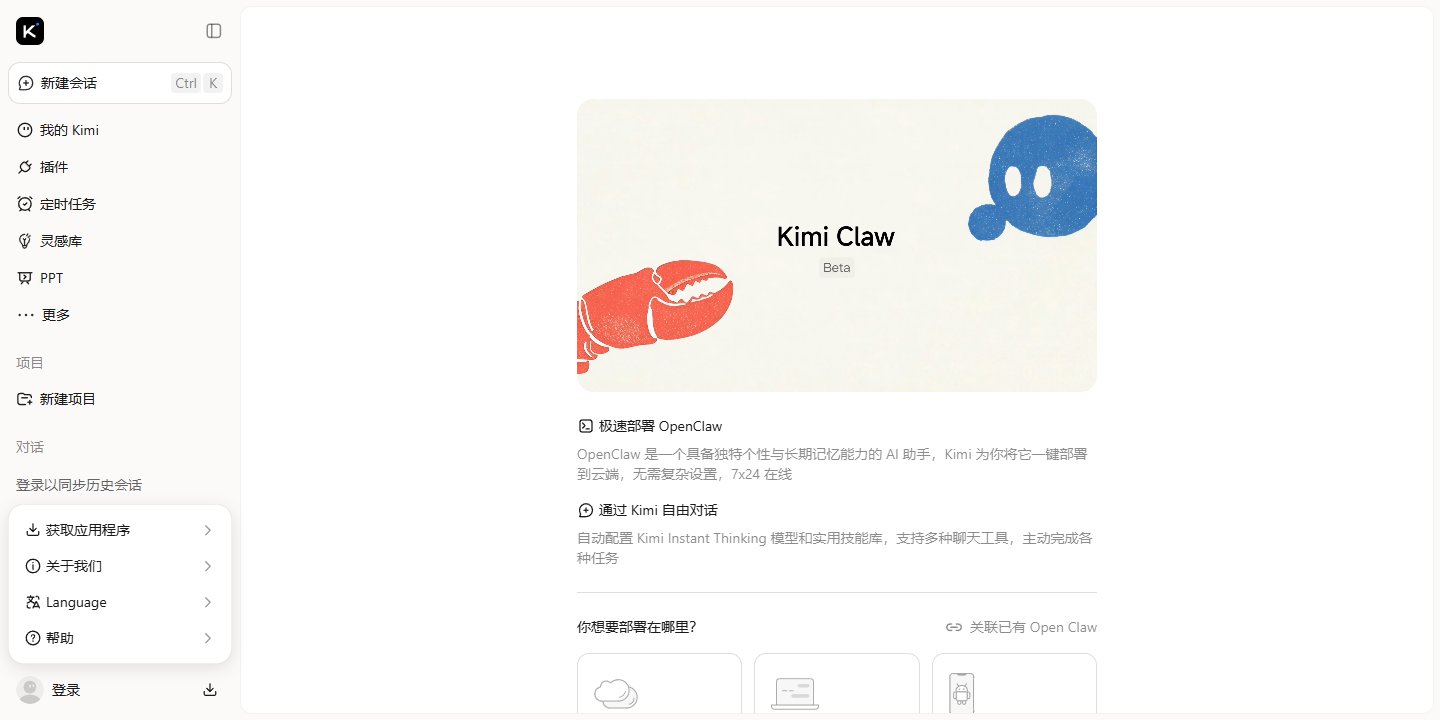The height and width of the screenshot is (720, 1440).
Task: Open 关联已有 Open Claw link
Action: pyautogui.click(x=1021, y=627)
